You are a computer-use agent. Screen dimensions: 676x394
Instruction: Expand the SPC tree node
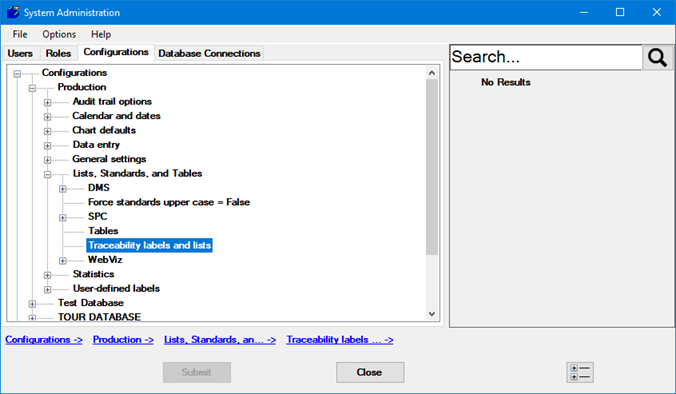pos(63,218)
